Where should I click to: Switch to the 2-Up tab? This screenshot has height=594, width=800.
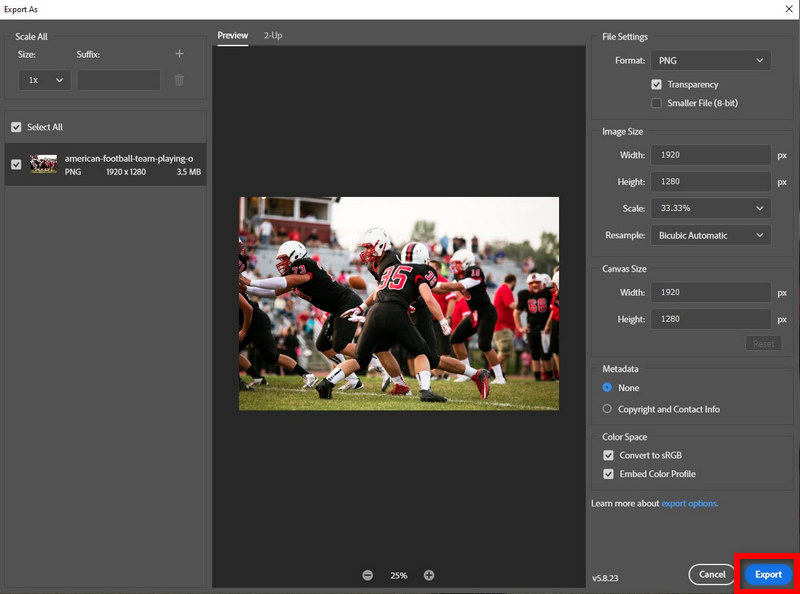273,35
